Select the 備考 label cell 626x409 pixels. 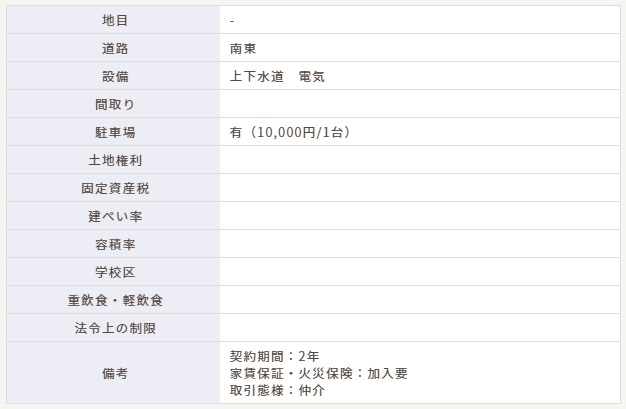coord(115,373)
